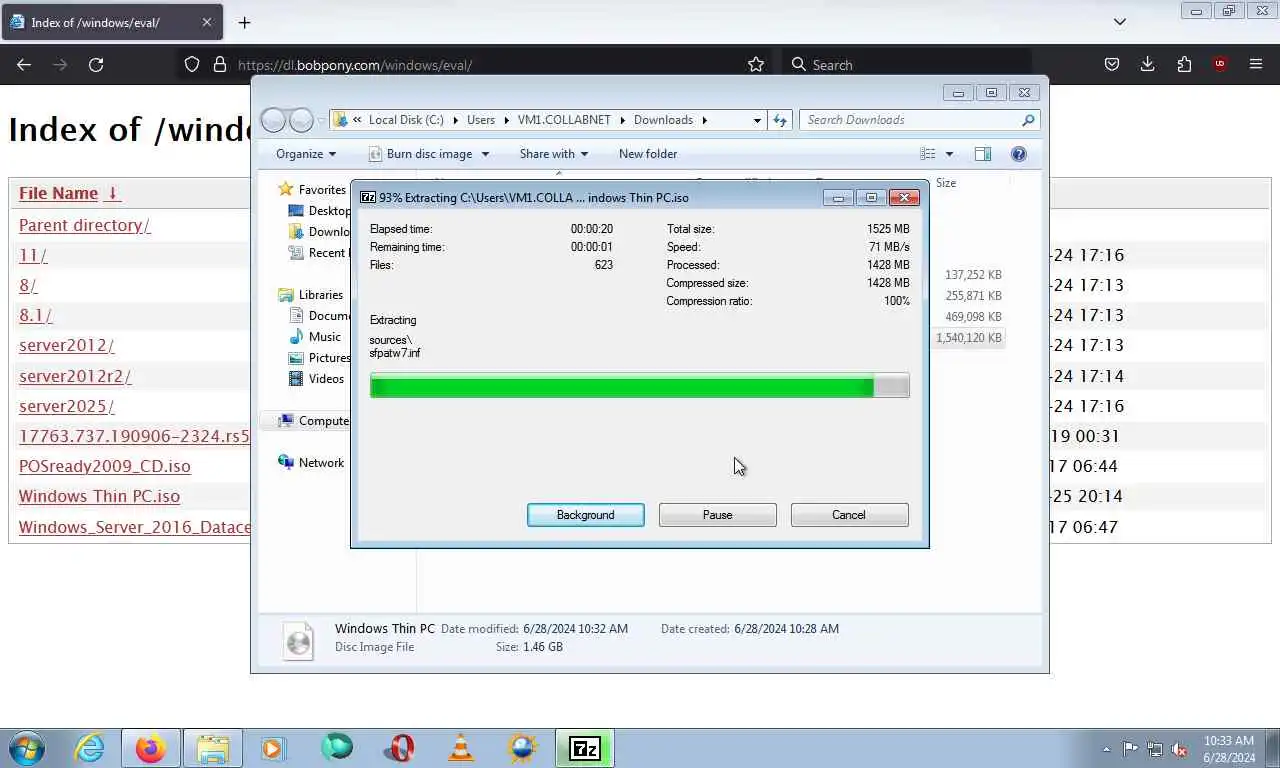Screen dimensions: 1280x768
Task: Download POSready2009_CD.iso
Action: point(104,466)
